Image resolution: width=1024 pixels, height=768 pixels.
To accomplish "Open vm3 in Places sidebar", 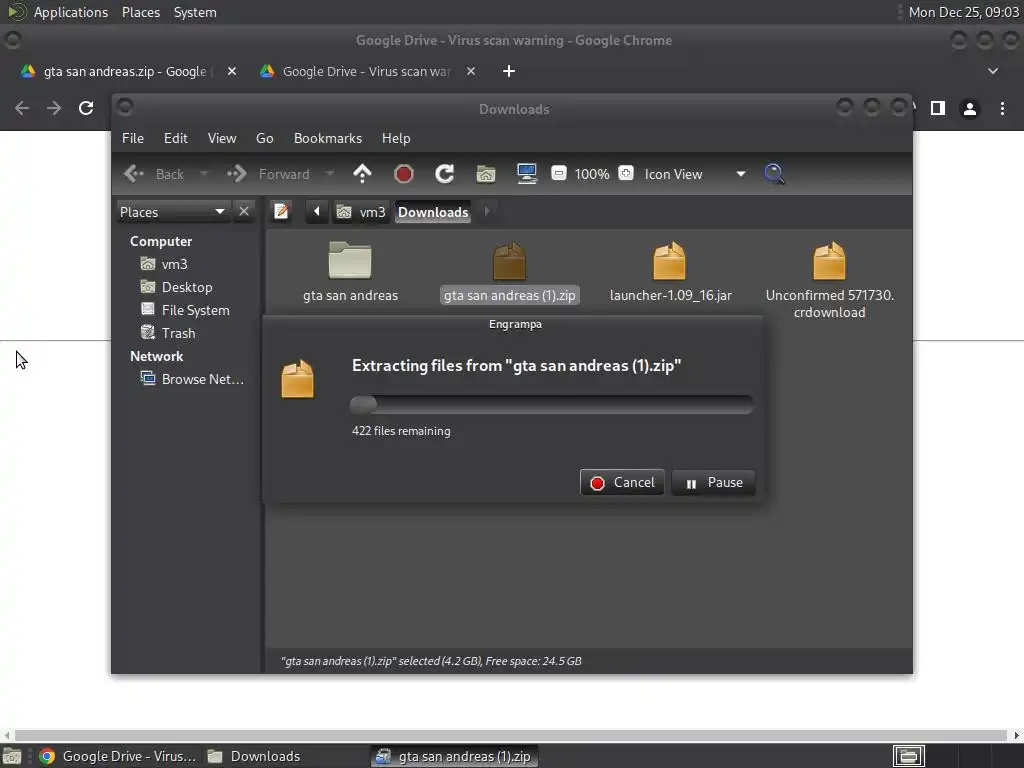I will point(174,264).
